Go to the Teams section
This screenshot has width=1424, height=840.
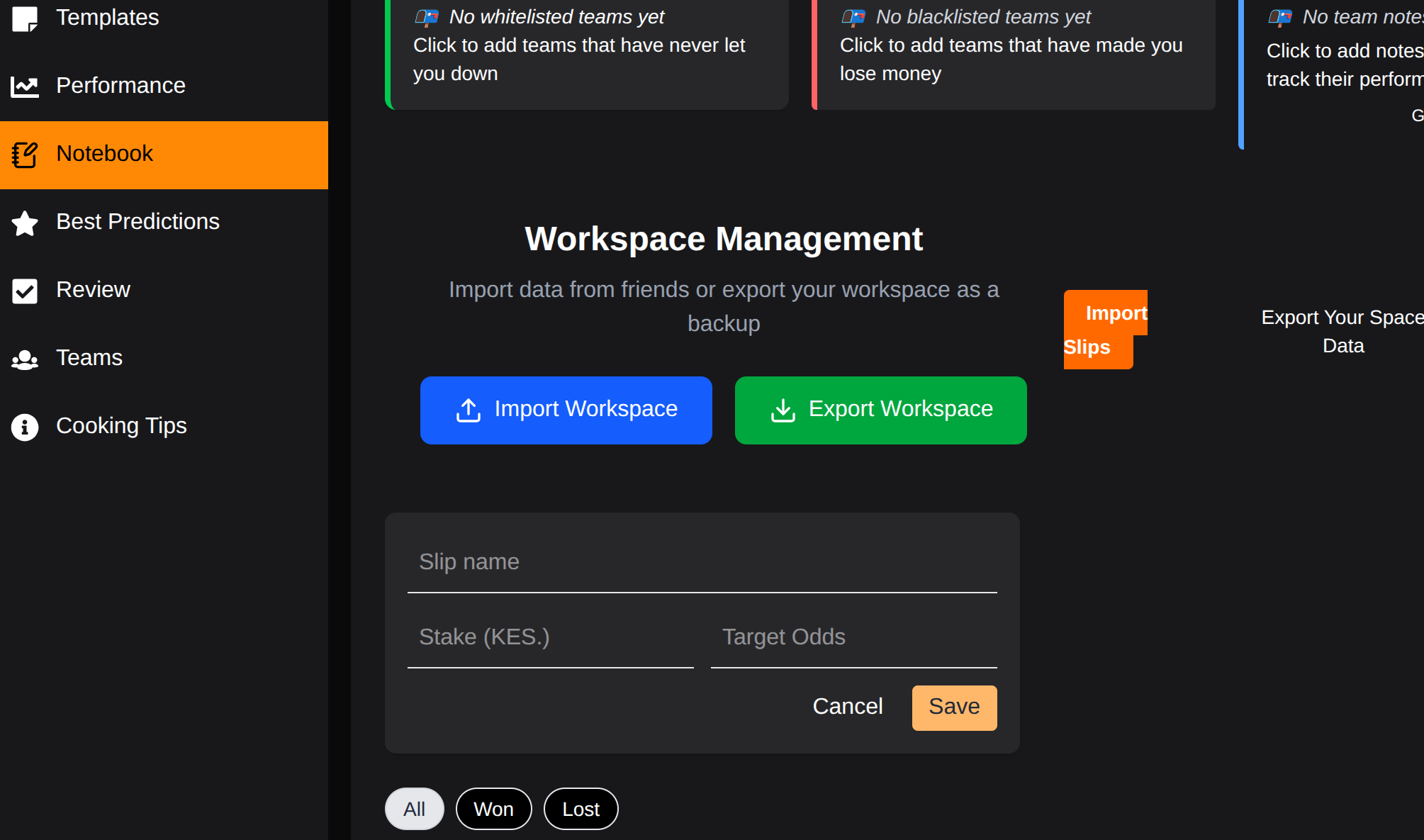click(89, 358)
